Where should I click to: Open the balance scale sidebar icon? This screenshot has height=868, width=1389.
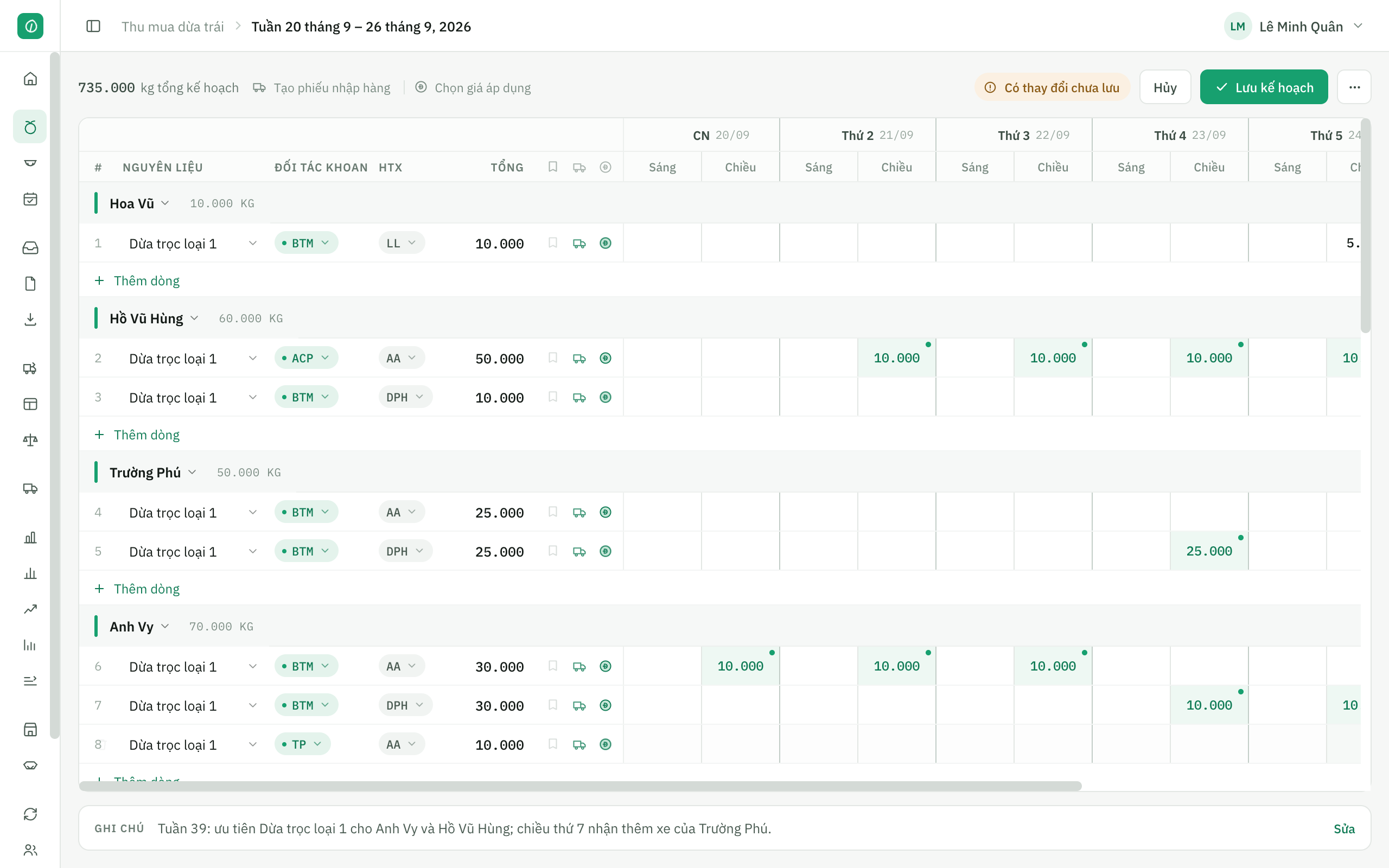click(30, 441)
